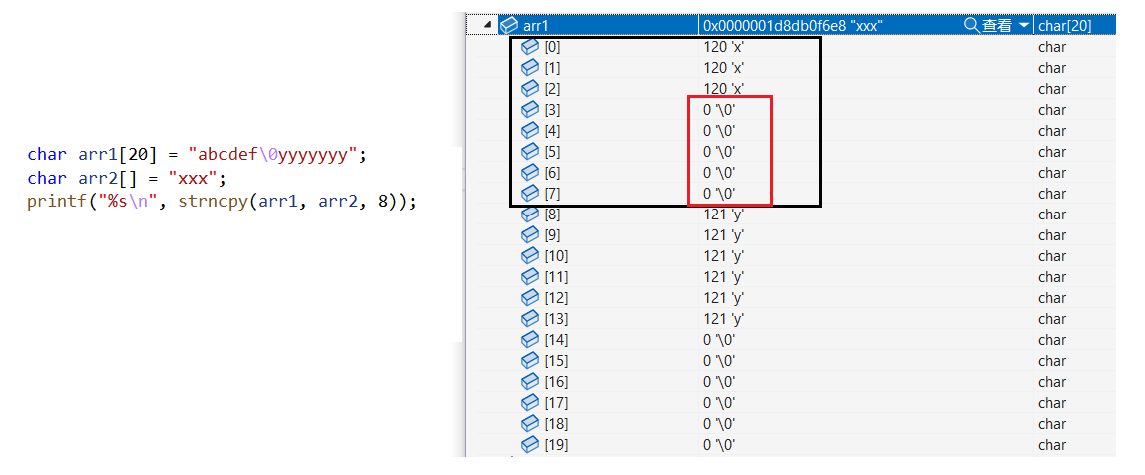The width and height of the screenshot is (1145, 475).
Task: Click value 0 '\0' in row [19]
Action: pos(719,444)
